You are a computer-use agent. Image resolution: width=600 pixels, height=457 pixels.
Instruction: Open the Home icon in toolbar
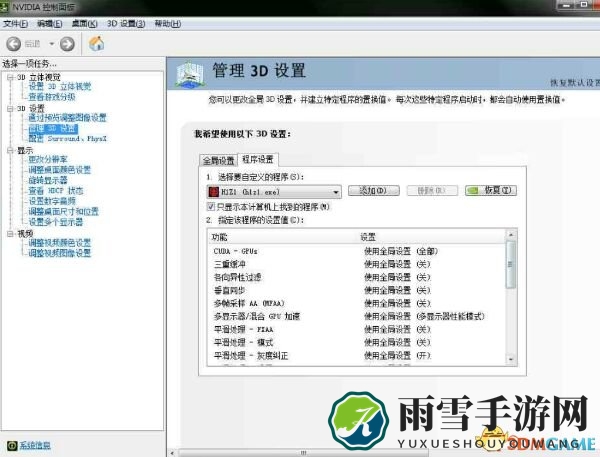(x=96, y=43)
